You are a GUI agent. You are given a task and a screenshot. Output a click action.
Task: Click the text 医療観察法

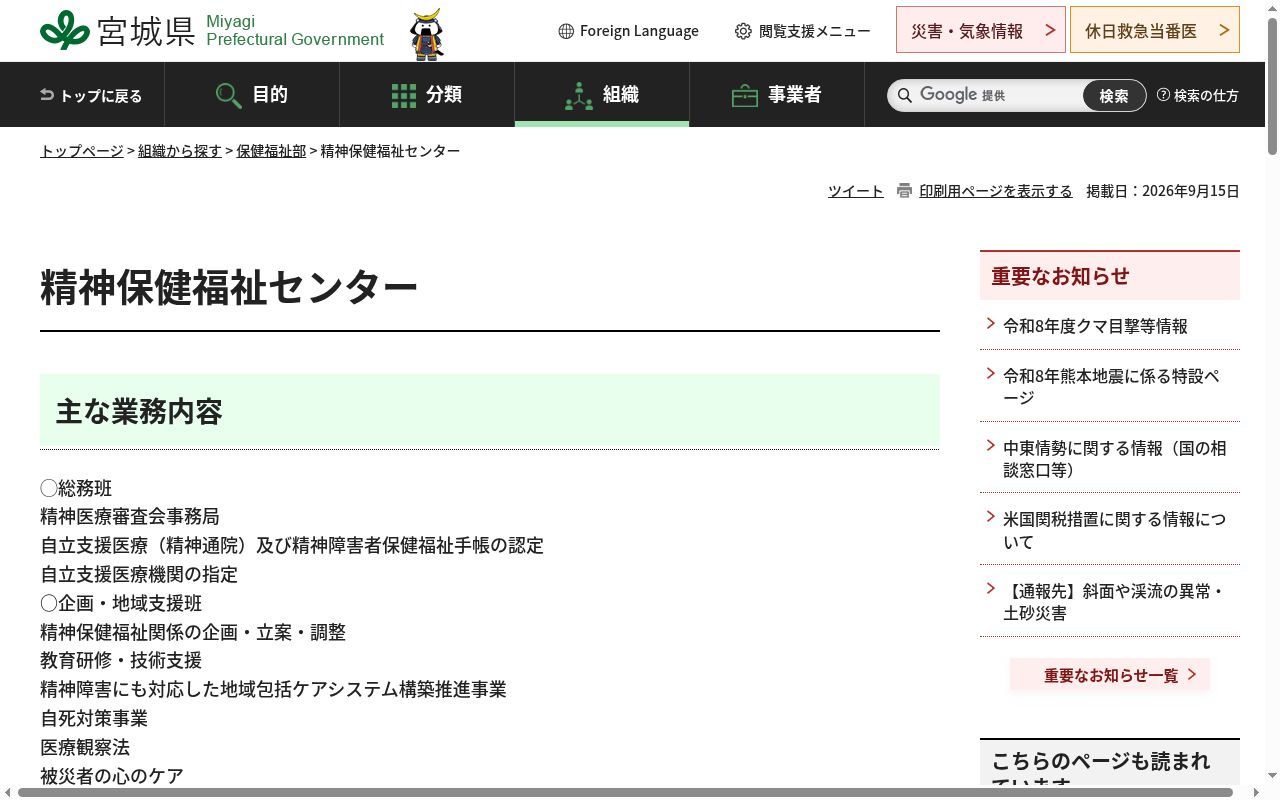pyautogui.click(x=85, y=747)
